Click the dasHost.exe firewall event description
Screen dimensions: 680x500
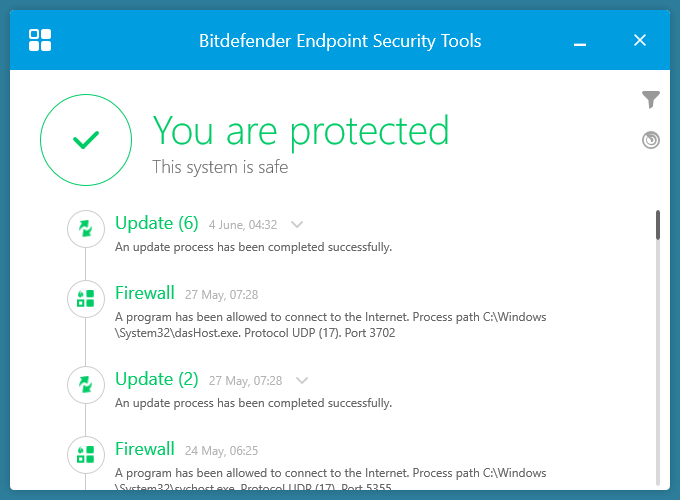click(330, 325)
